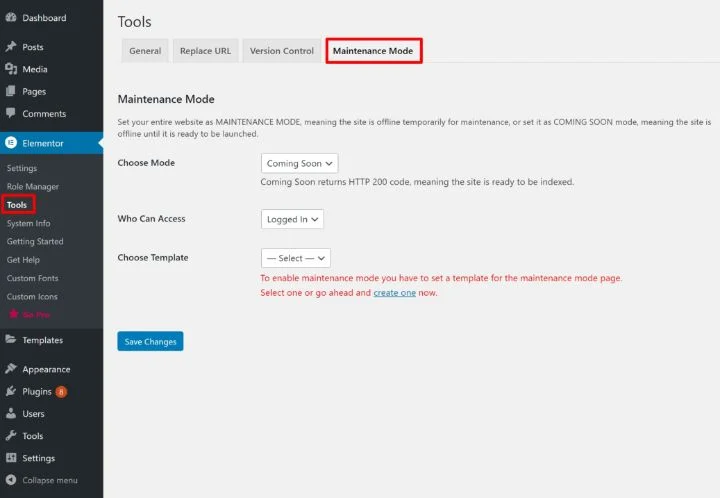Screen dimensions: 720x498
Task: Click the Comments speech bubble icon
Action: [11, 113]
